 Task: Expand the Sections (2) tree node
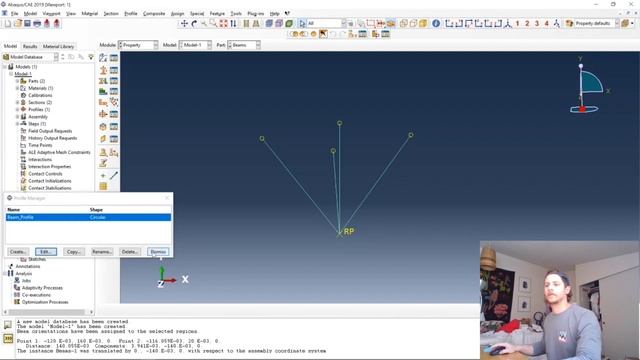pos(17,102)
